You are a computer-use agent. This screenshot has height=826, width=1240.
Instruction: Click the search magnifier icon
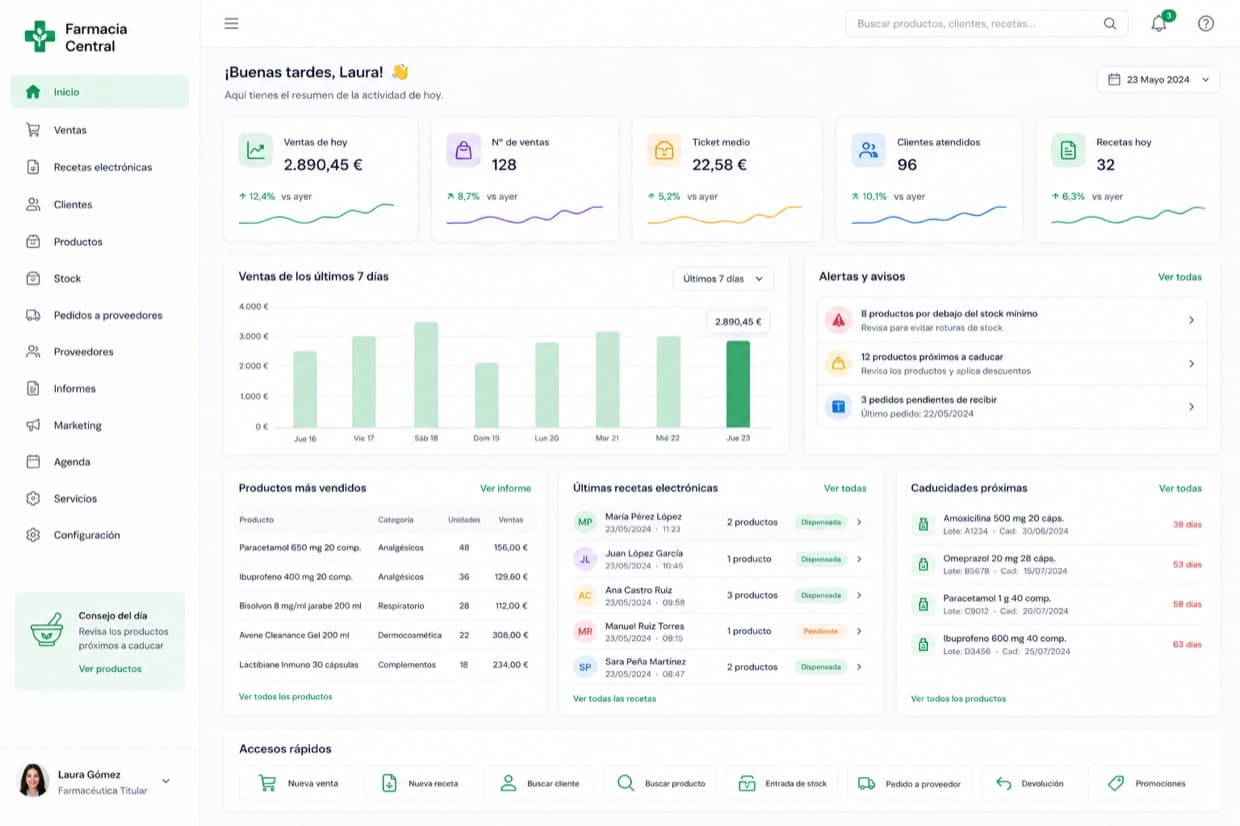click(1110, 24)
